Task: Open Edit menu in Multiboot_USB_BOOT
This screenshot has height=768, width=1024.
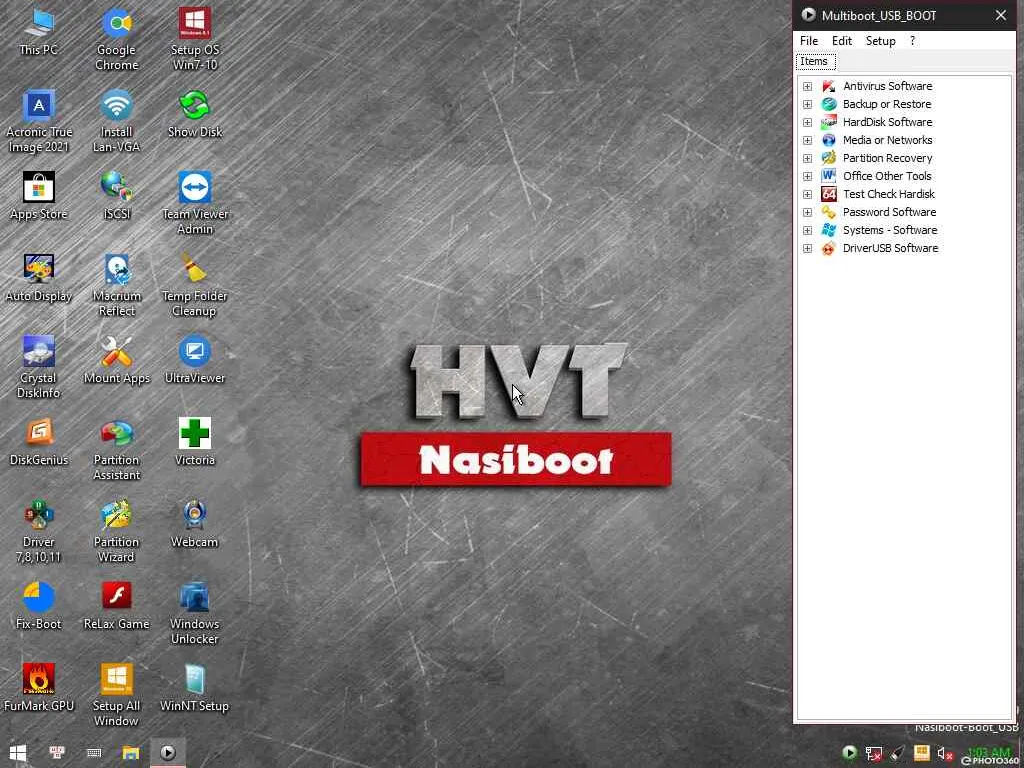Action: point(842,40)
